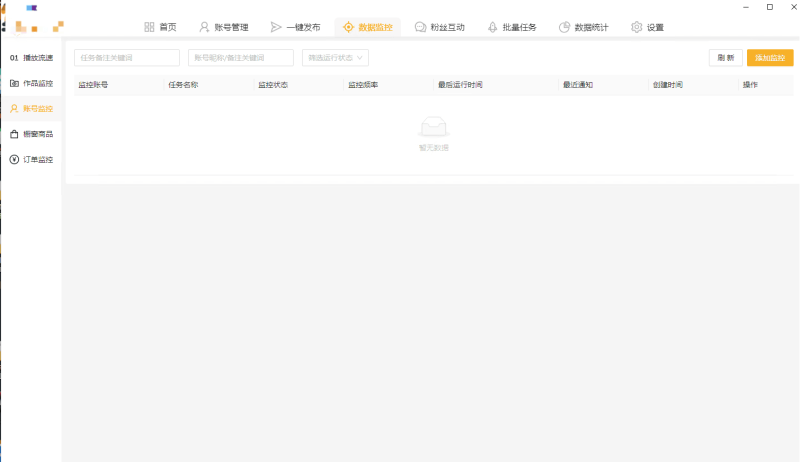Click the 监控频率 column header

pyautogui.click(x=363, y=85)
